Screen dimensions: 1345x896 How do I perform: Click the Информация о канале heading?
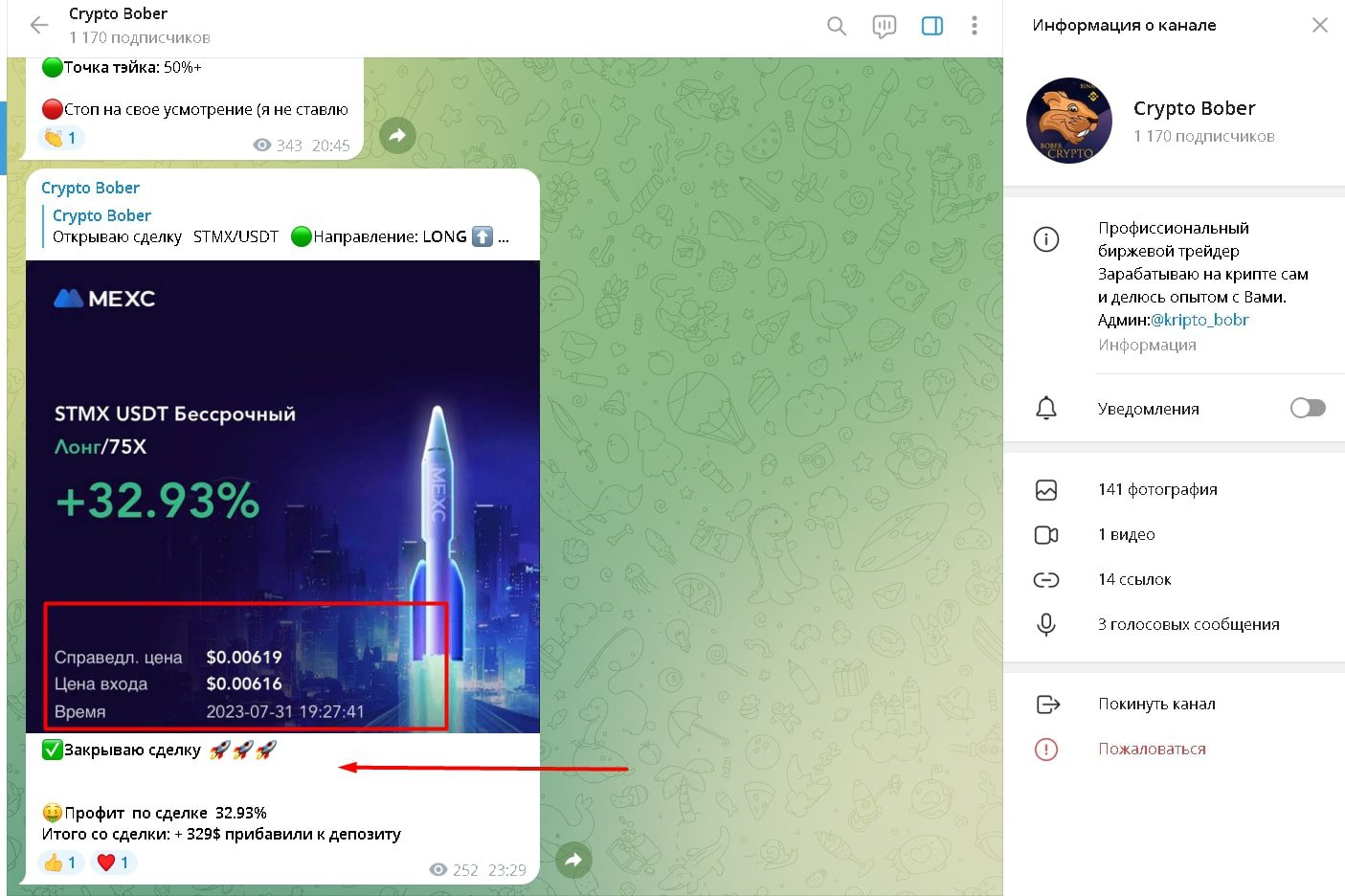pyautogui.click(x=1124, y=25)
